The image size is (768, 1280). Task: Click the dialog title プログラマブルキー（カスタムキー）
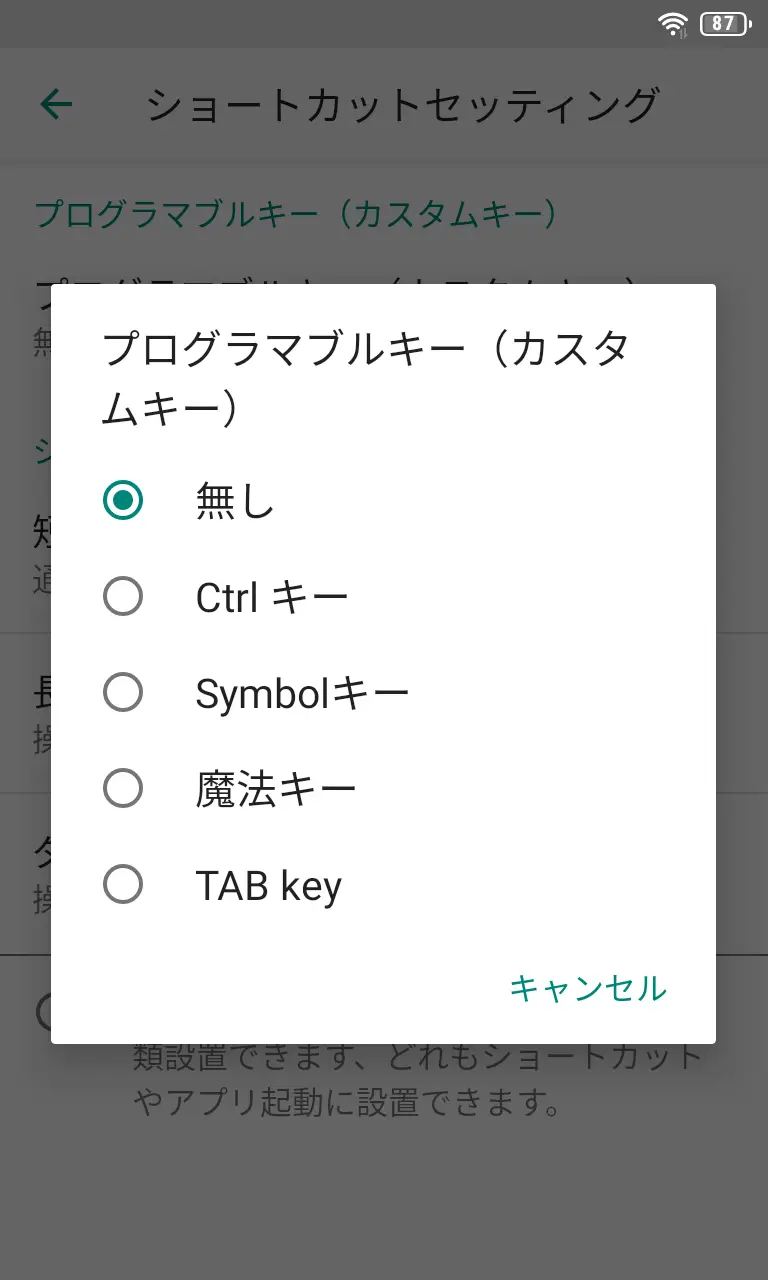(366, 378)
